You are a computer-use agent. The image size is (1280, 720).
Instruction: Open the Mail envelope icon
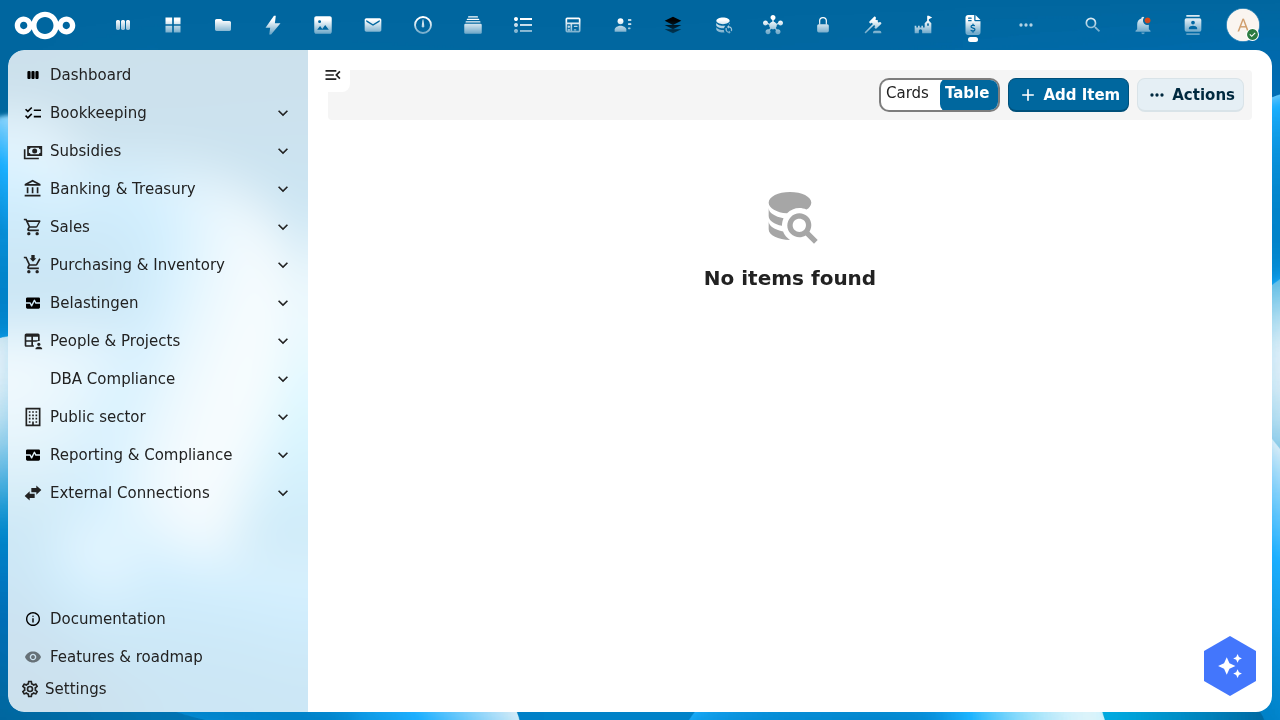click(373, 25)
